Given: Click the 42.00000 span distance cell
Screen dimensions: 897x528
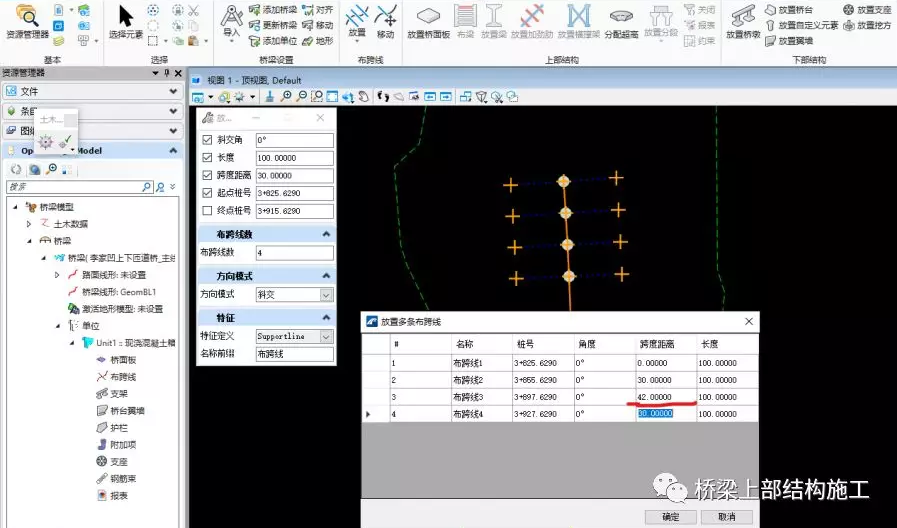Looking at the screenshot, I should [x=666, y=397].
